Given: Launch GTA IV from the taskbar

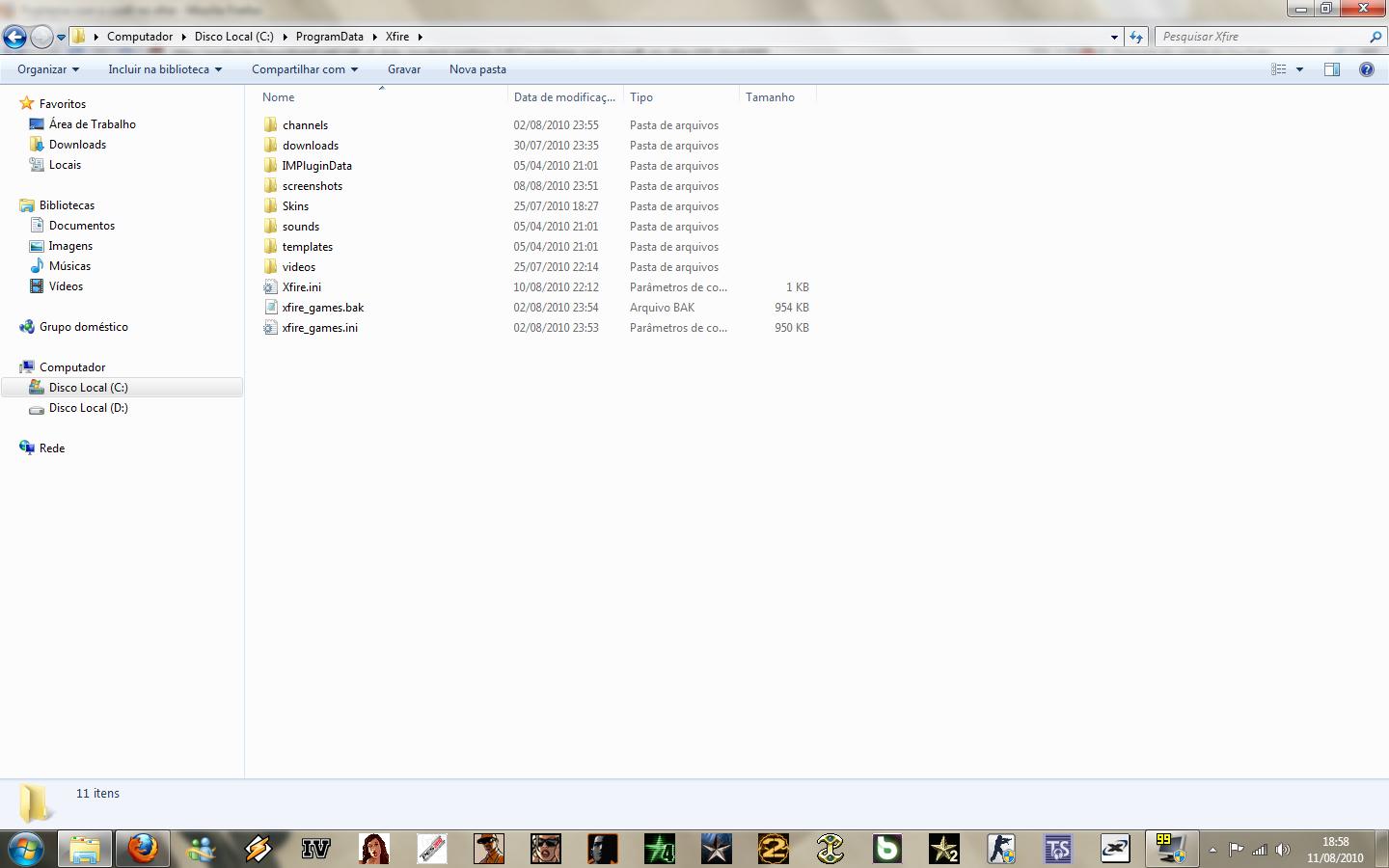Looking at the screenshot, I should pyautogui.click(x=315, y=849).
